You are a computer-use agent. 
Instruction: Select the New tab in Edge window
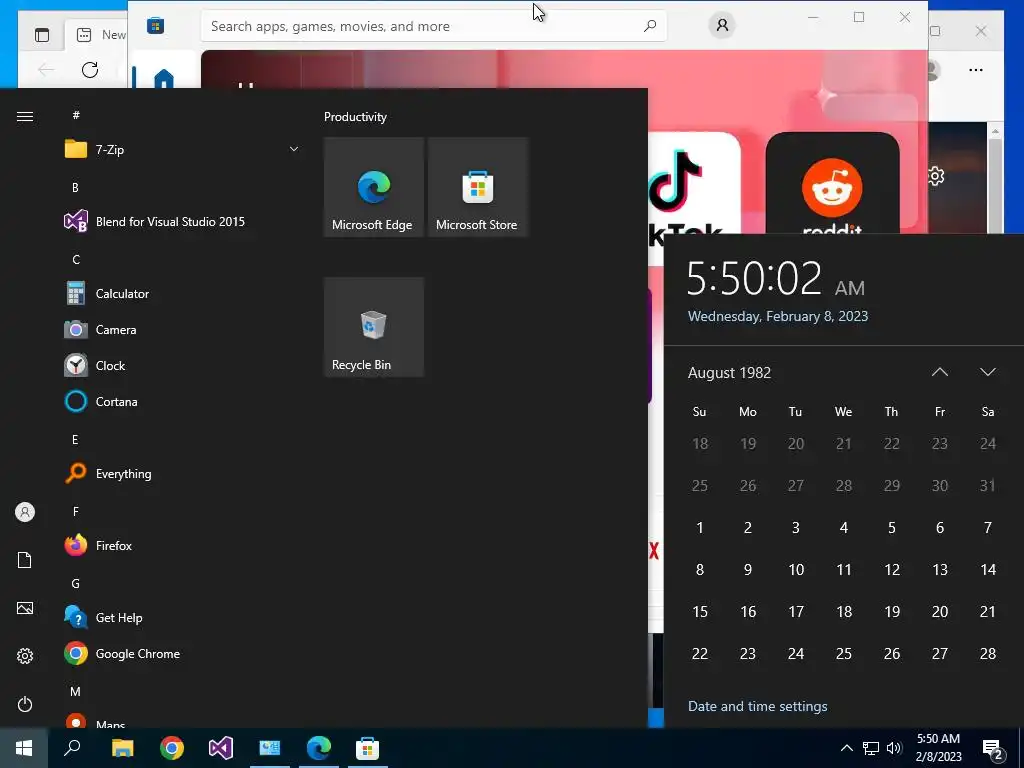click(x=98, y=35)
